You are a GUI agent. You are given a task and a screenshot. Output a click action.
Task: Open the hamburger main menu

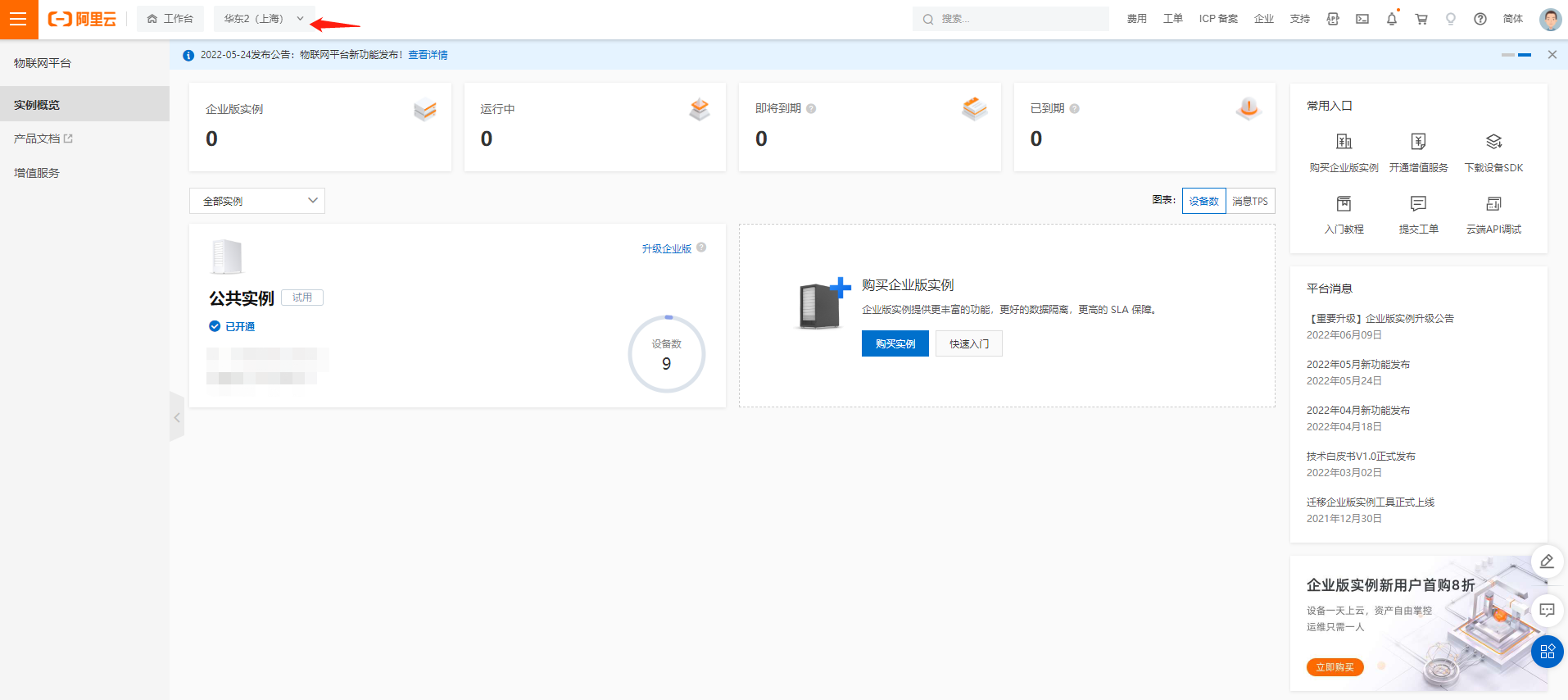point(18,19)
